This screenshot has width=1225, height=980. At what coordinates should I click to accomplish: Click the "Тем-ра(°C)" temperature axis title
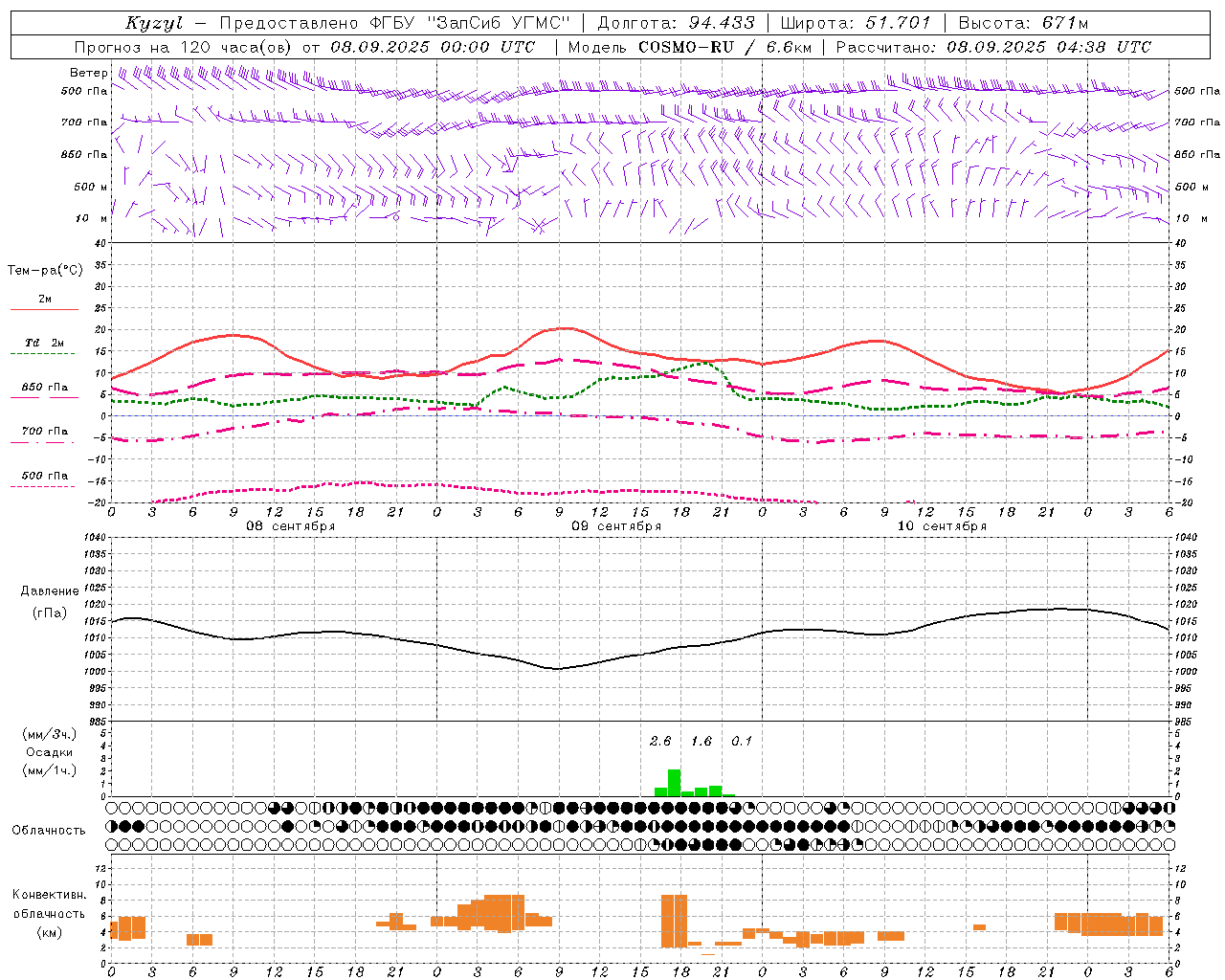tap(45, 270)
